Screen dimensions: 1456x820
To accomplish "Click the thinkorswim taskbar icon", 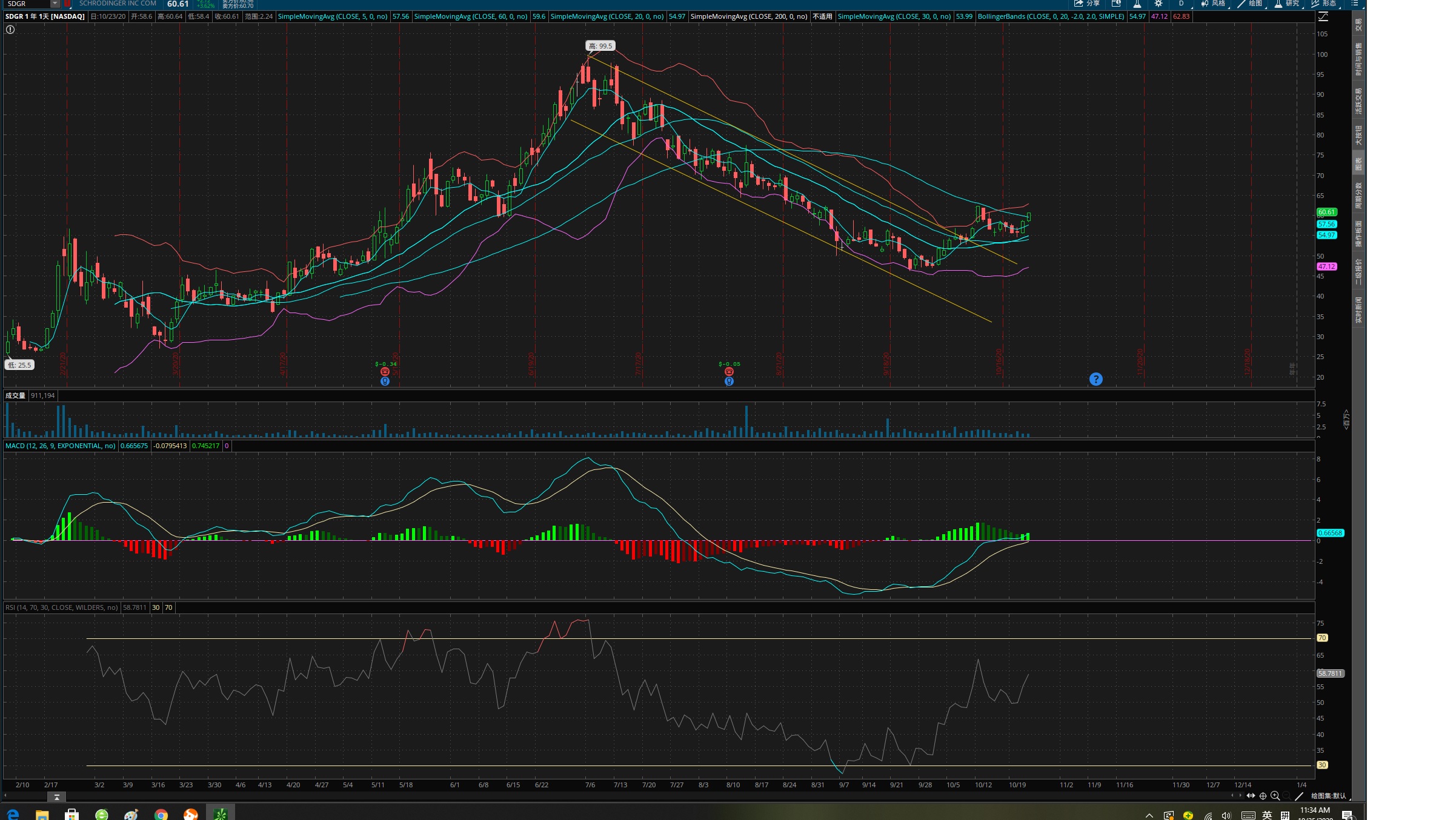I will [220, 814].
